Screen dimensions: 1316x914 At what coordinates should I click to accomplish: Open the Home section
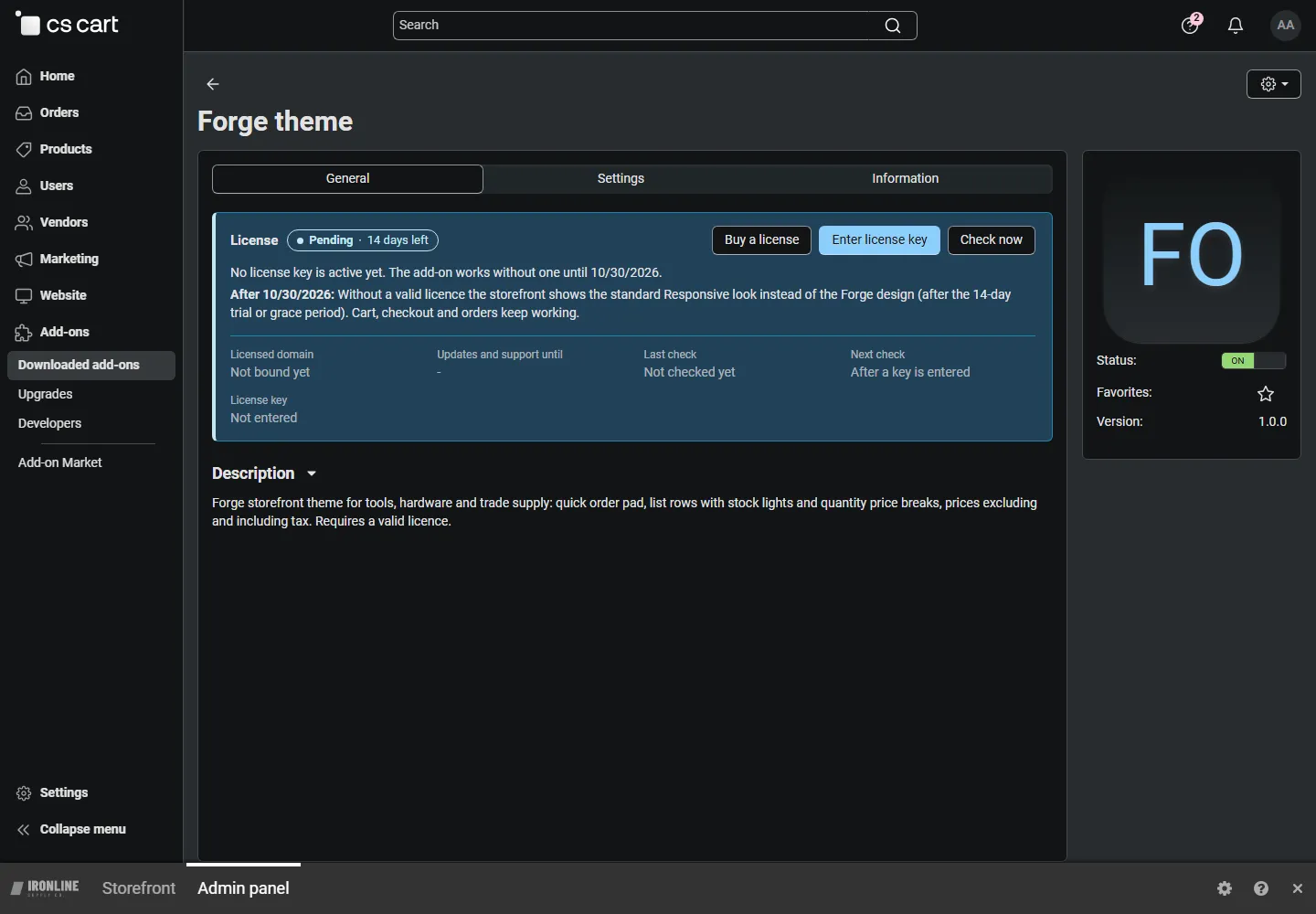(x=57, y=77)
